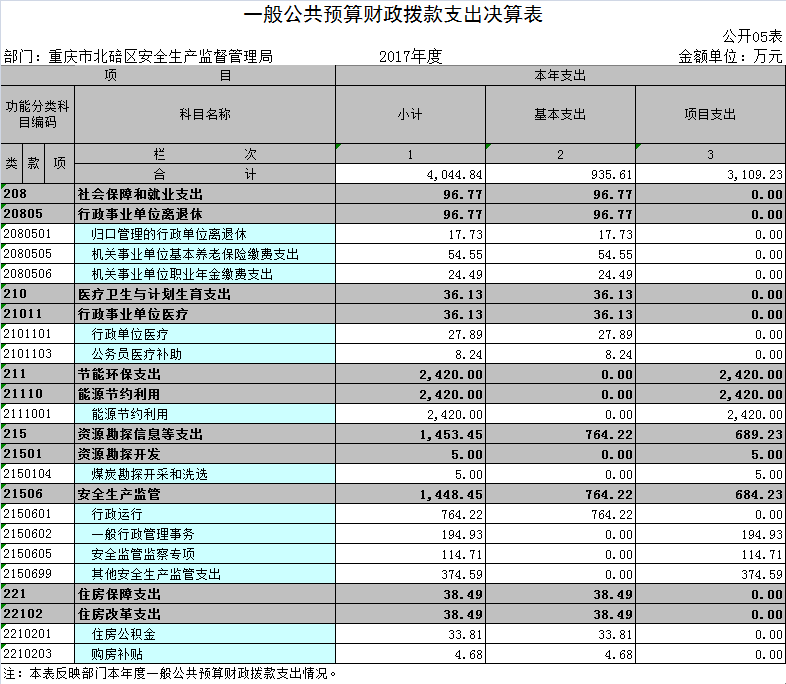Click the 医疗卫生与计划生育支出 row name
This screenshot has width=786, height=684.
pos(205,294)
